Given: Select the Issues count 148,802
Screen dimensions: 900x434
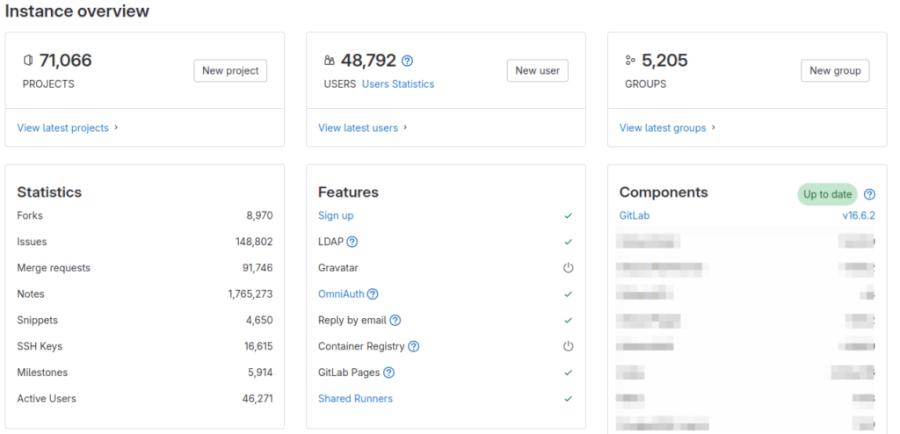Looking at the screenshot, I should point(254,242).
